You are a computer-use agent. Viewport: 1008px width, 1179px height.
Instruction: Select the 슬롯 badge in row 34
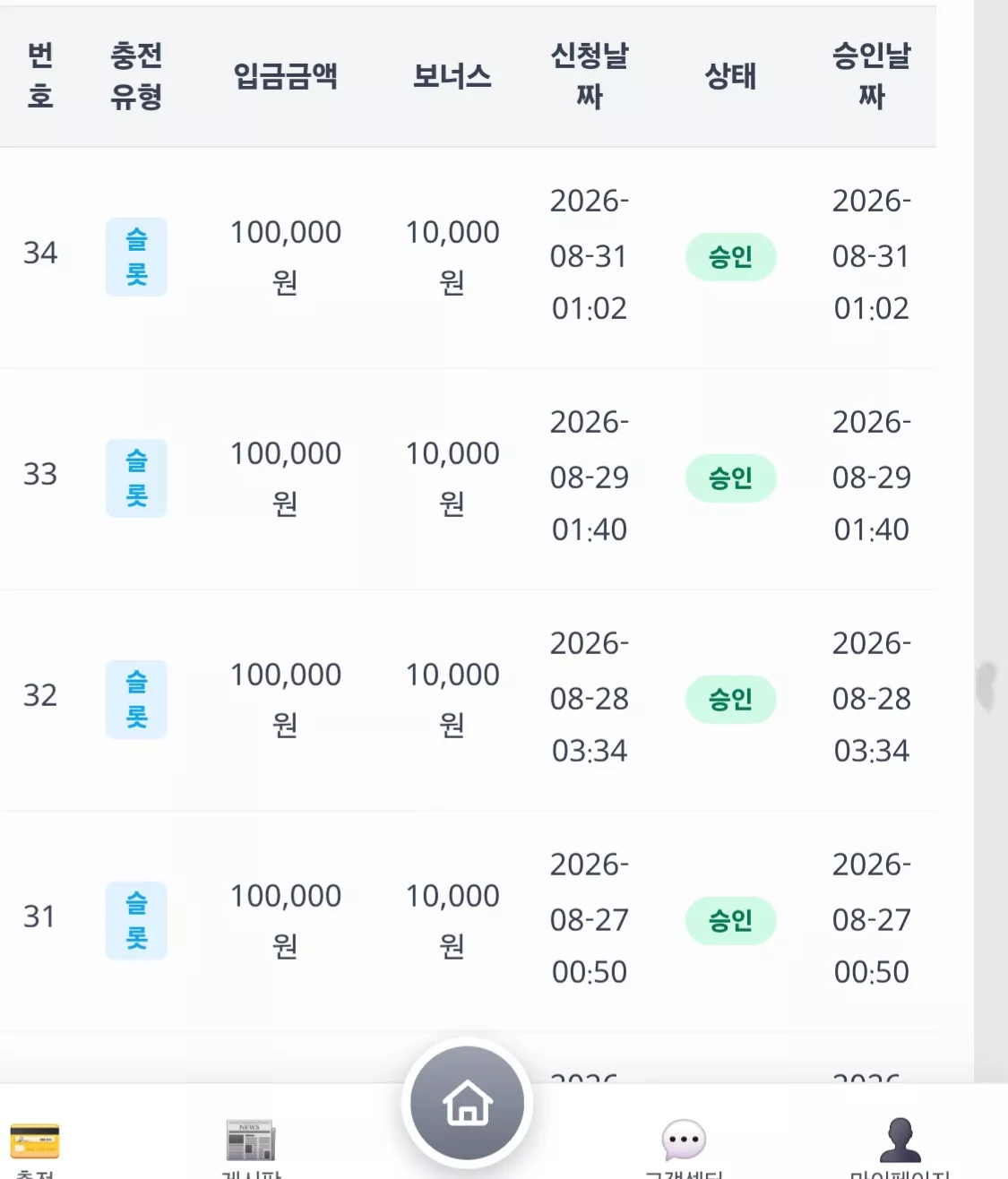click(x=136, y=257)
